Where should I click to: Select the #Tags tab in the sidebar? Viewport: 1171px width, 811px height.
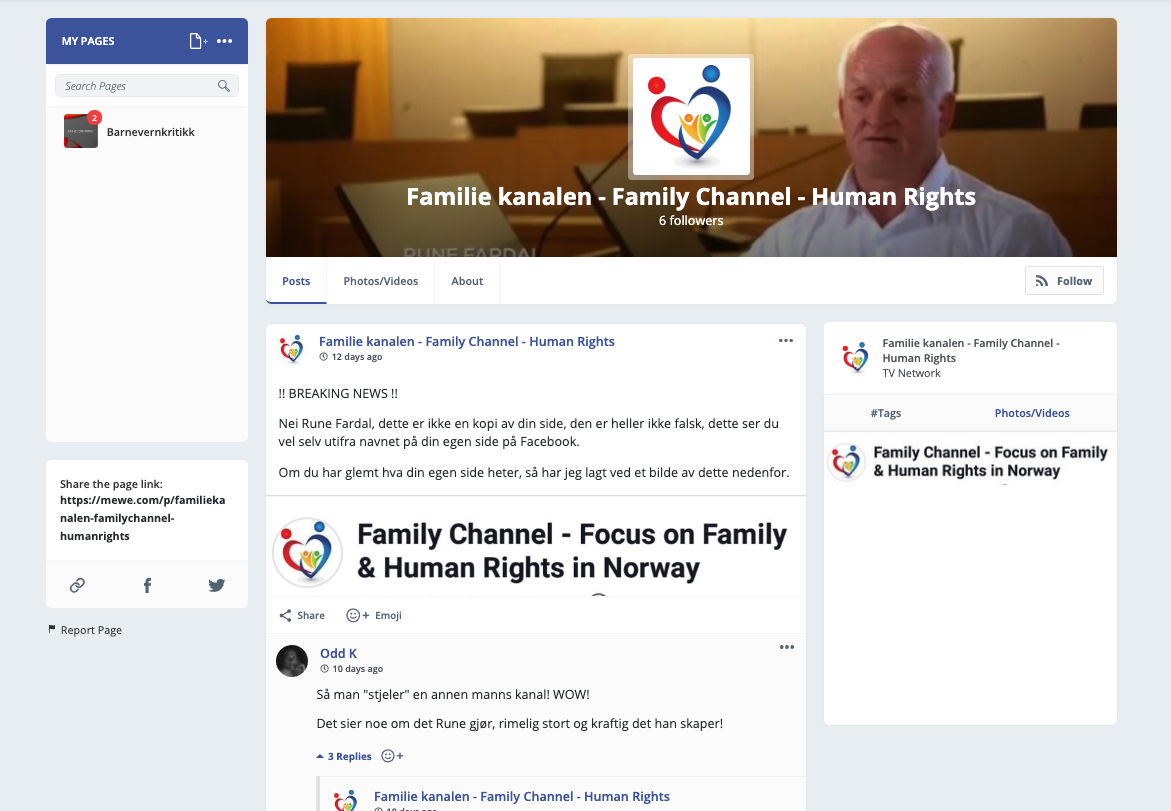886,413
